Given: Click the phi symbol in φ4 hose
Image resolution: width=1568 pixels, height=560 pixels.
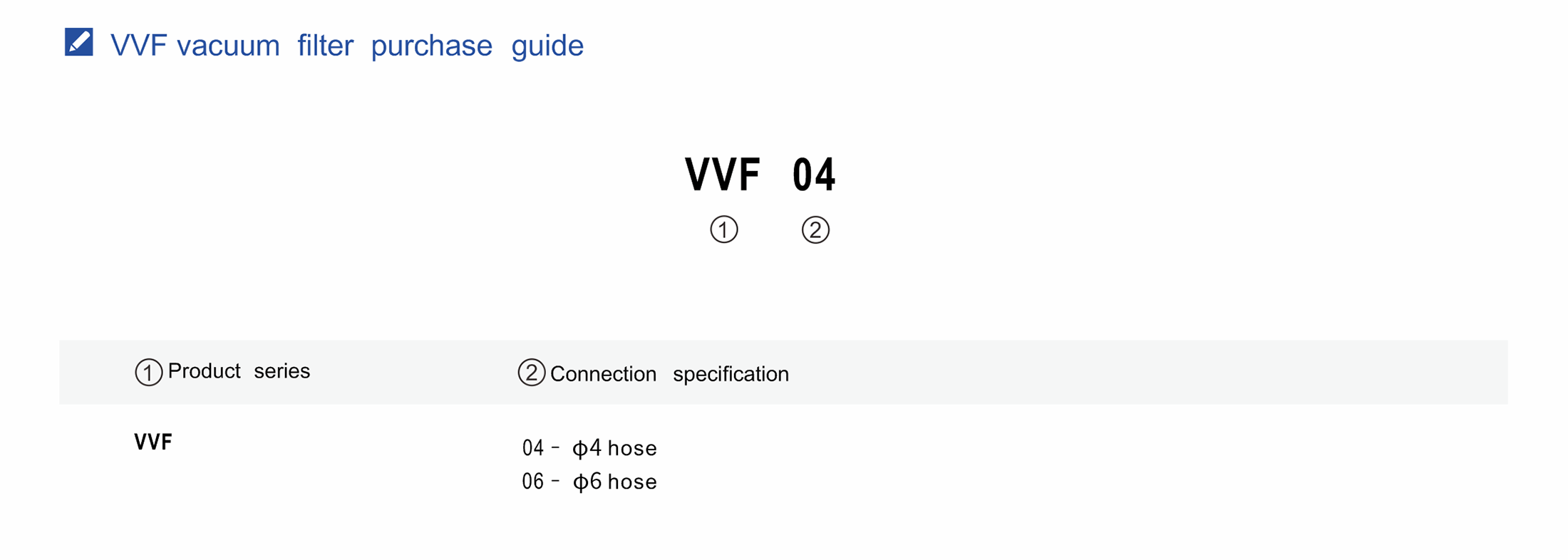Looking at the screenshot, I should click(x=580, y=449).
